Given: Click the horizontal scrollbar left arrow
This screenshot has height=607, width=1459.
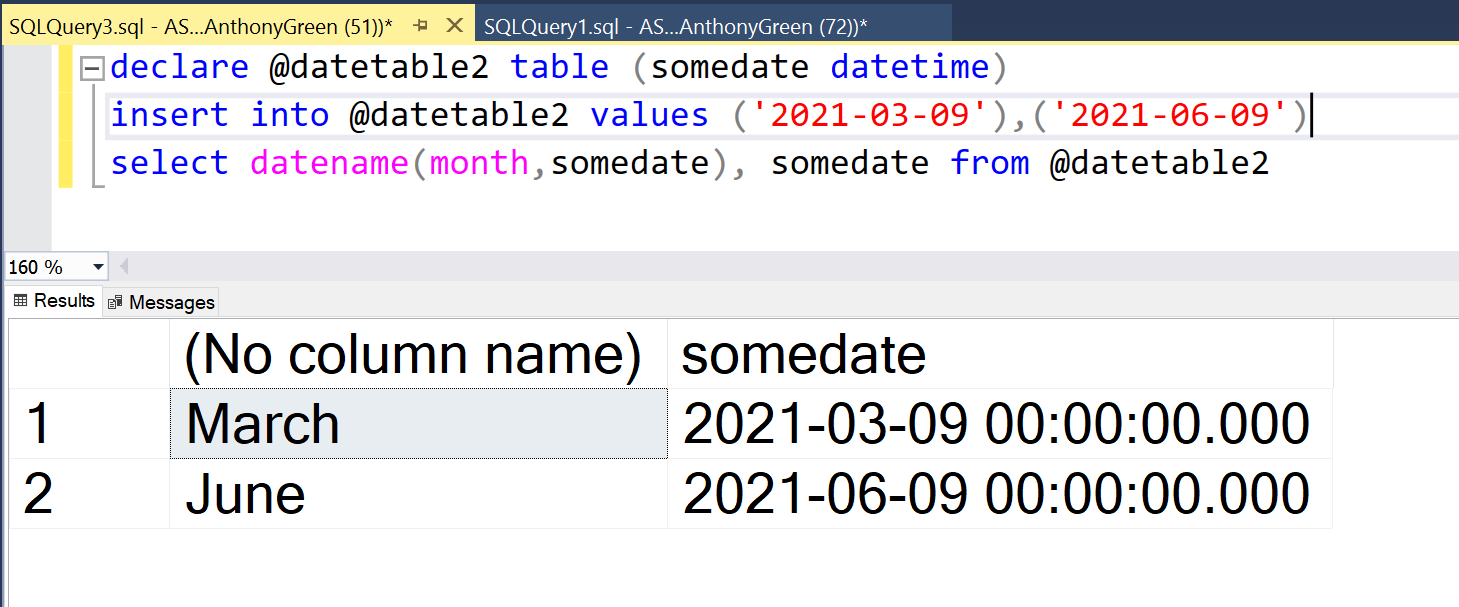Looking at the screenshot, I should tap(124, 267).
